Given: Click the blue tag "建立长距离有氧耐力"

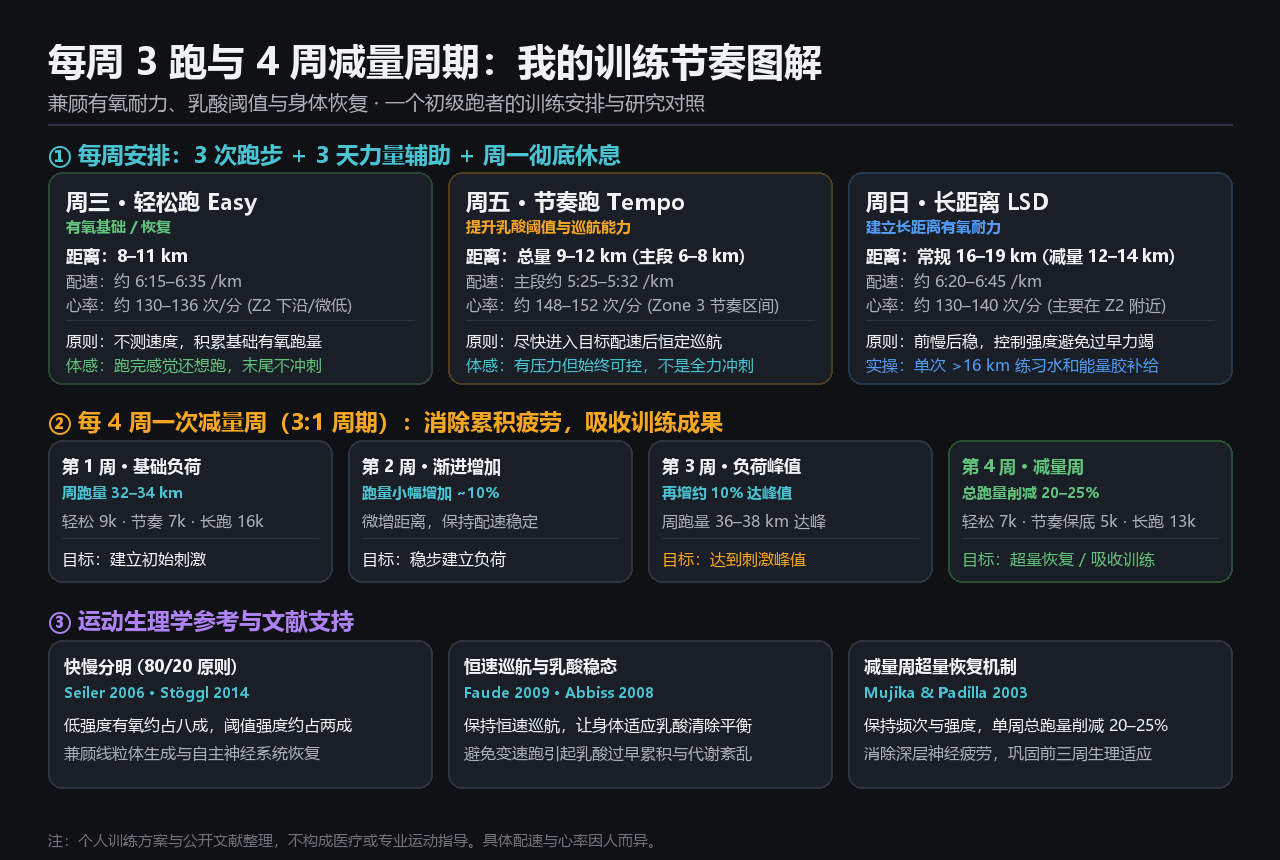Looking at the screenshot, I should coord(933,227).
